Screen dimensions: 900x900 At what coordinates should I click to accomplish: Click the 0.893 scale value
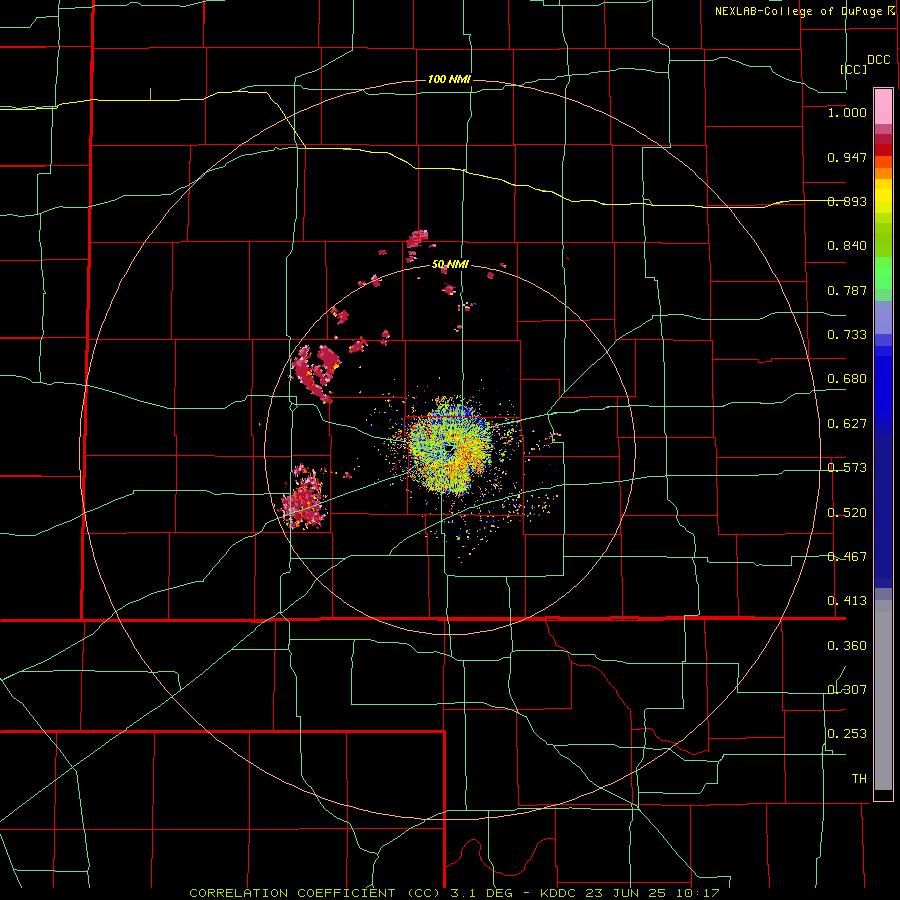click(847, 201)
